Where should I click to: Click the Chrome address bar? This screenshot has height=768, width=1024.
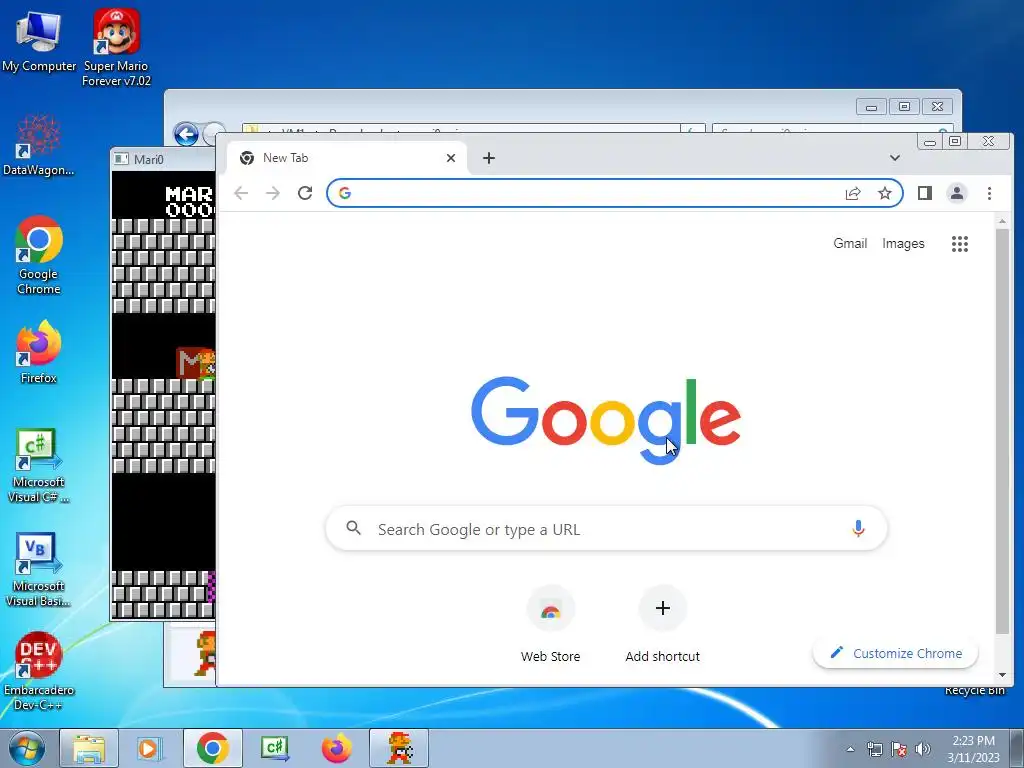615,193
